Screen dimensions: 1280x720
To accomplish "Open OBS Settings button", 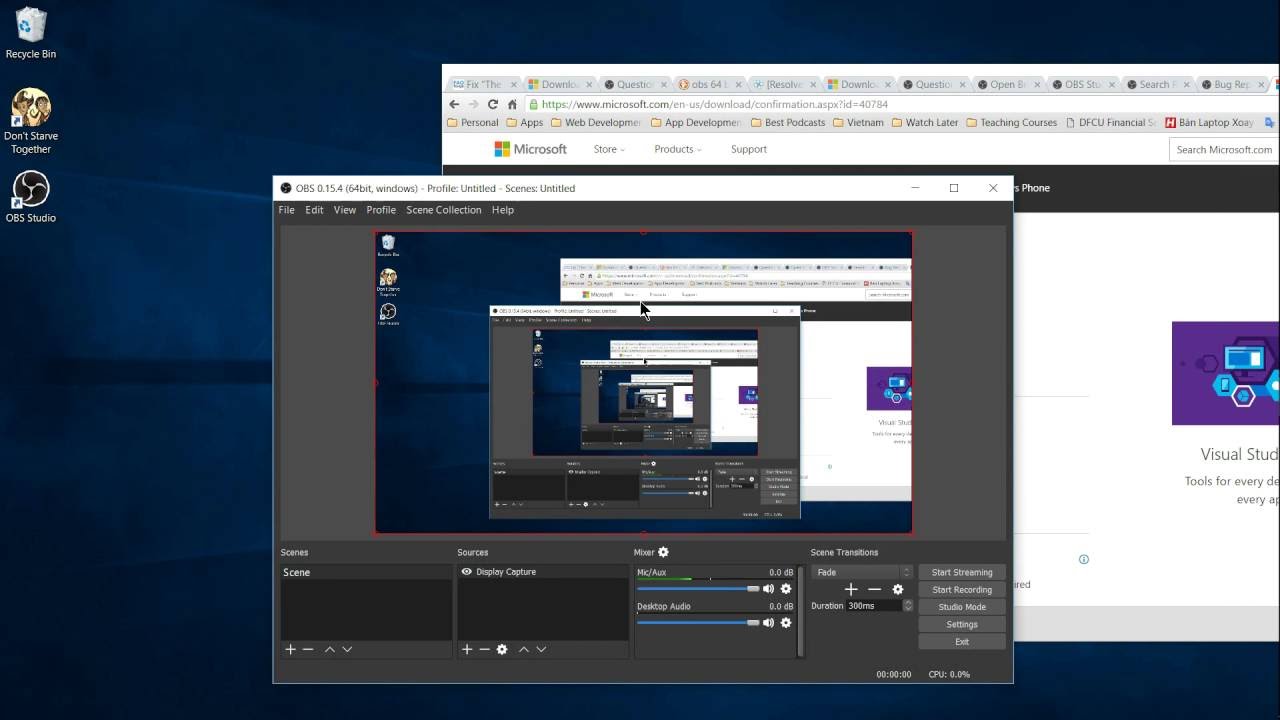I will coord(962,624).
